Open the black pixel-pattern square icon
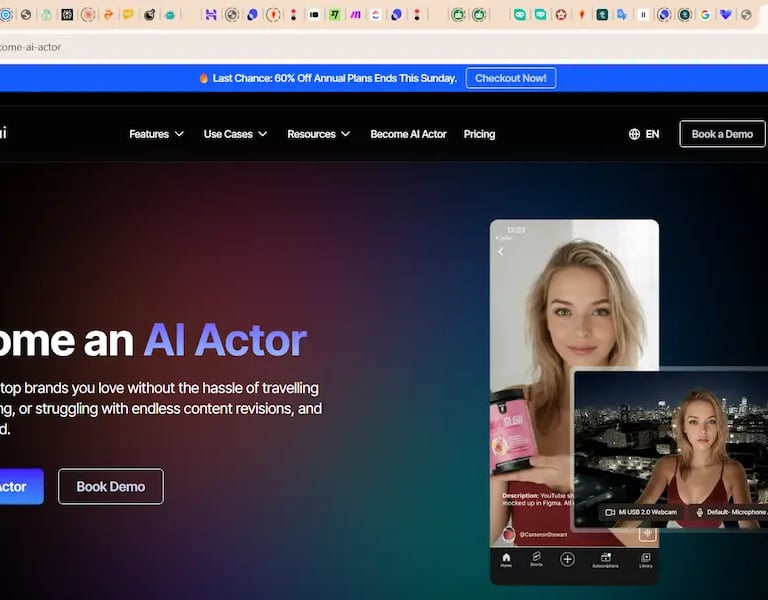 tap(67, 15)
